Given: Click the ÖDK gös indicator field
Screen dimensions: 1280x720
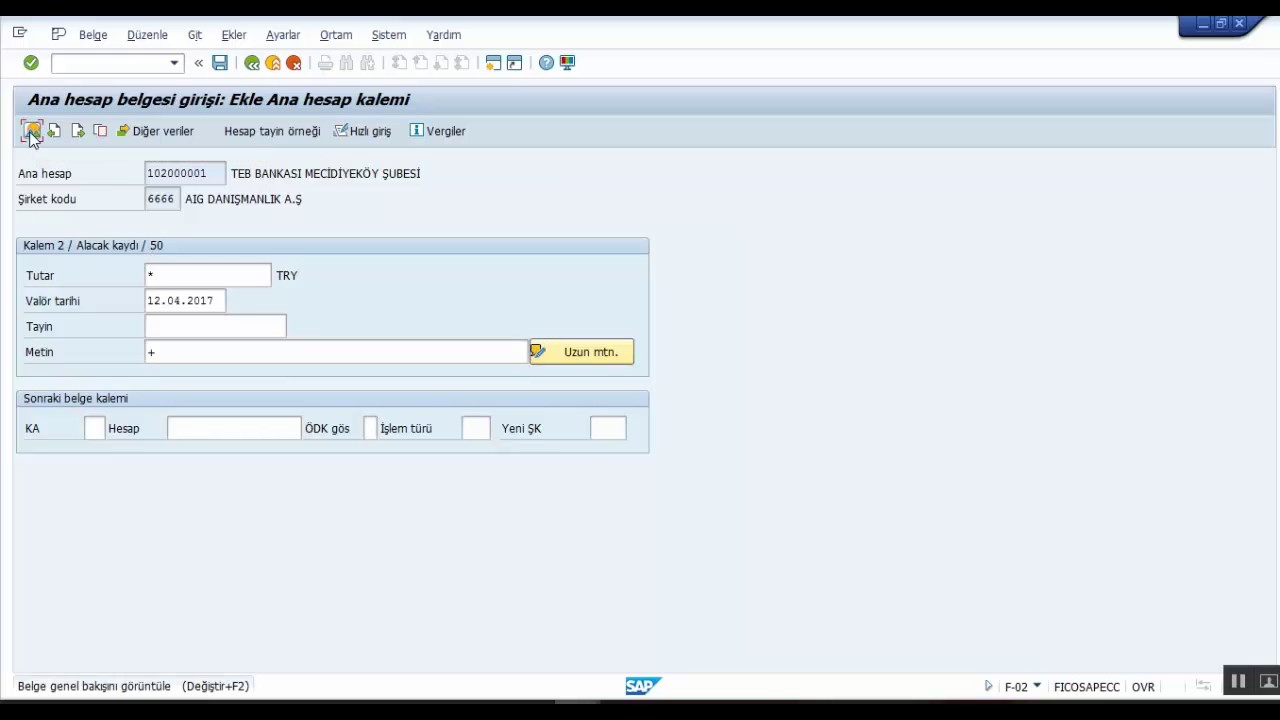Looking at the screenshot, I should coord(370,428).
